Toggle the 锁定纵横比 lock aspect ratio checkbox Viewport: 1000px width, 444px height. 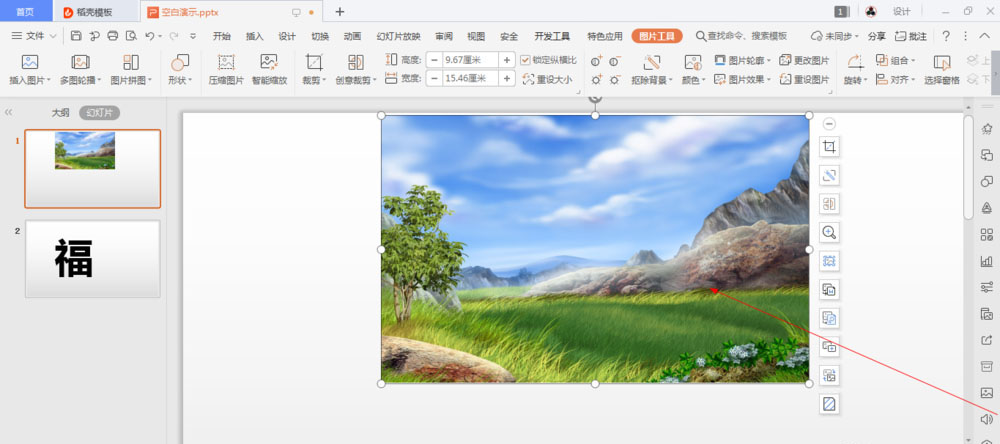coord(526,60)
